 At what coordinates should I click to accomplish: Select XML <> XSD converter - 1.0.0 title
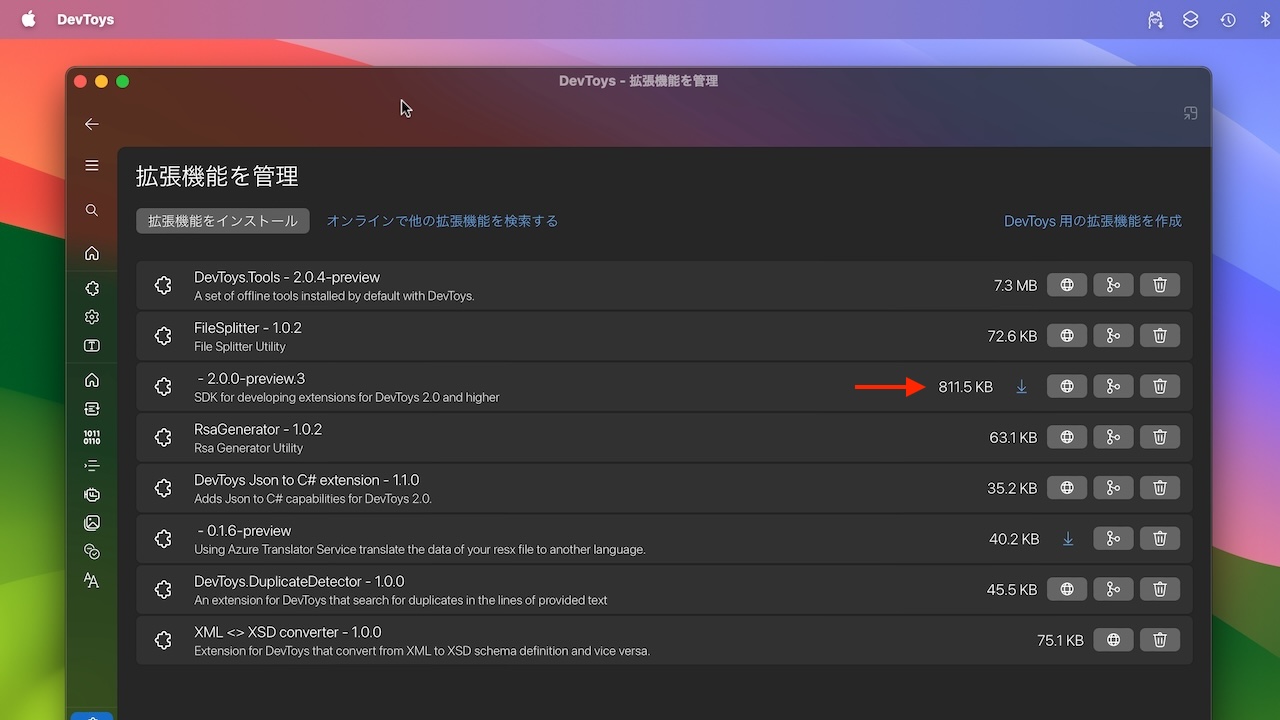(288, 632)
